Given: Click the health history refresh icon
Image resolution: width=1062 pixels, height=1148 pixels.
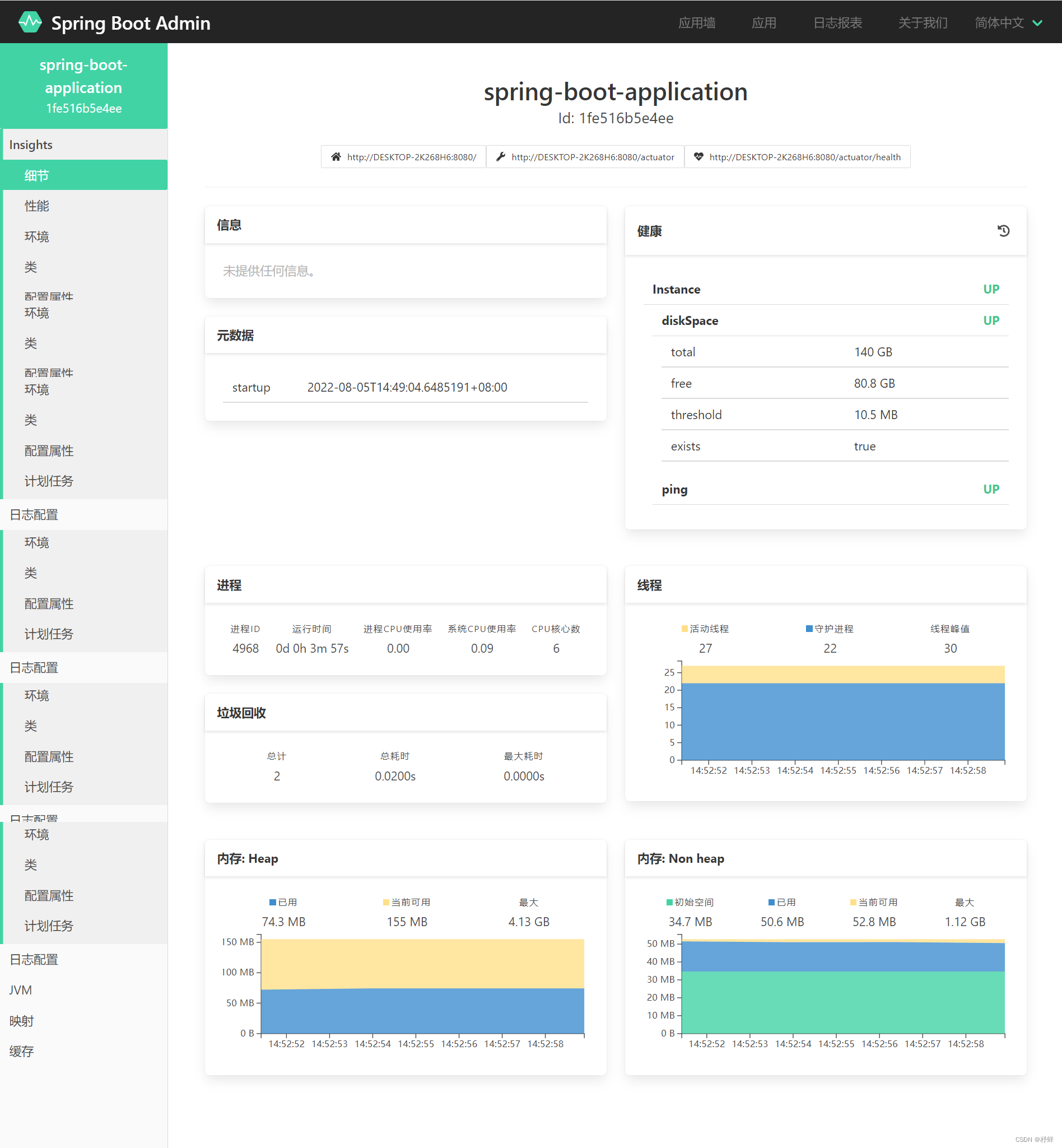Looking at the screenshot, I should click(1003, 230).
